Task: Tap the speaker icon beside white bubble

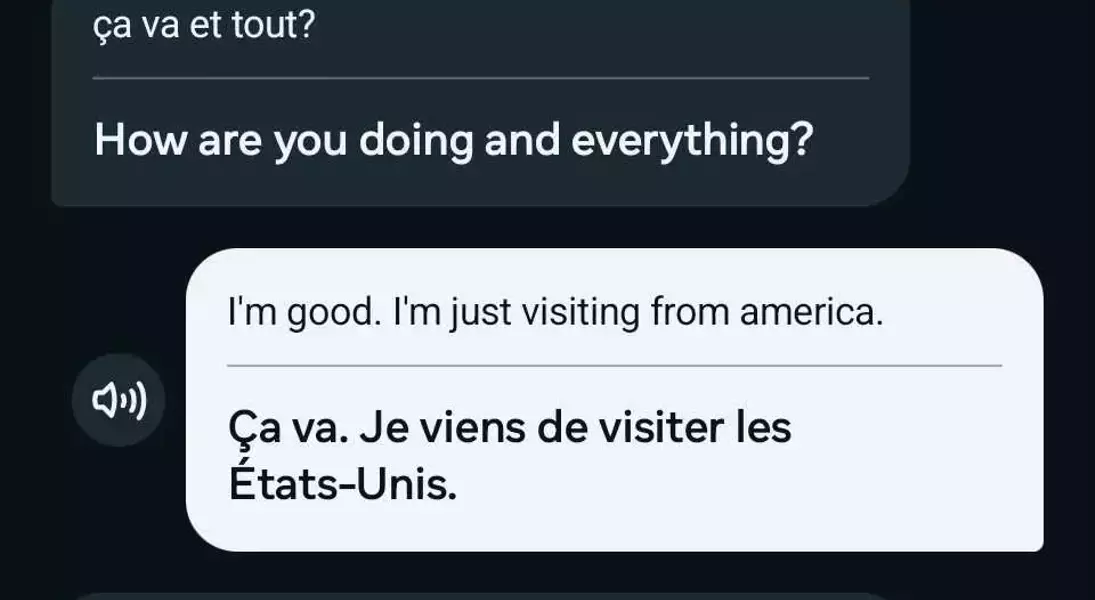Action: [119, 400]
